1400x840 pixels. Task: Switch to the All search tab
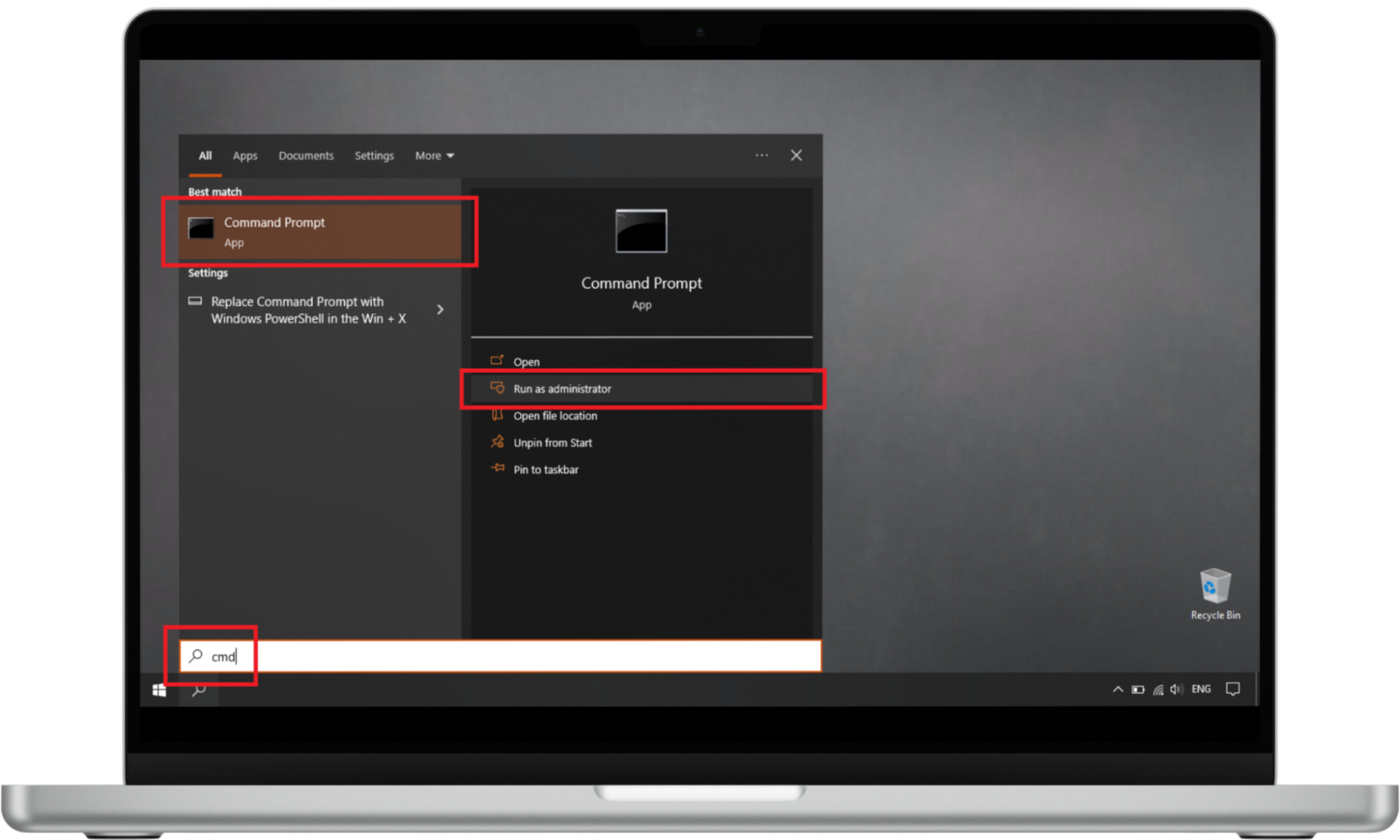tap(205, 155)
